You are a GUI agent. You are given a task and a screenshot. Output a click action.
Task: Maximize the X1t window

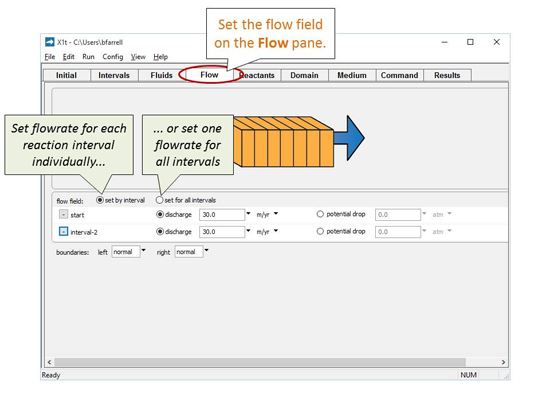tap(470, 42)
